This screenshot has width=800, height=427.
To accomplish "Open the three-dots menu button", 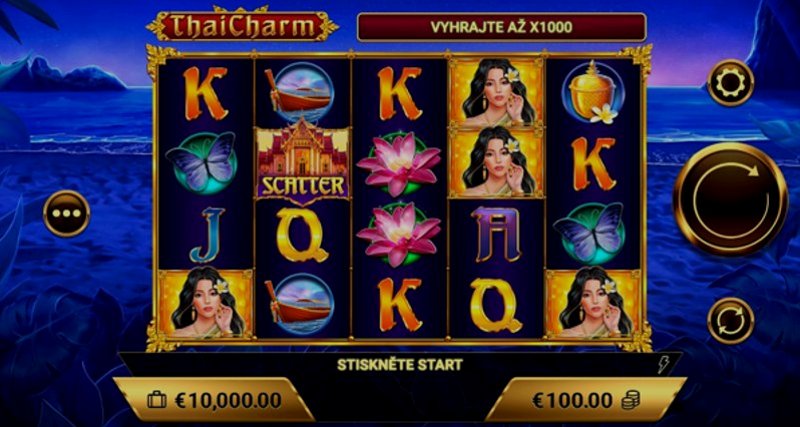I will pos(66,213).
